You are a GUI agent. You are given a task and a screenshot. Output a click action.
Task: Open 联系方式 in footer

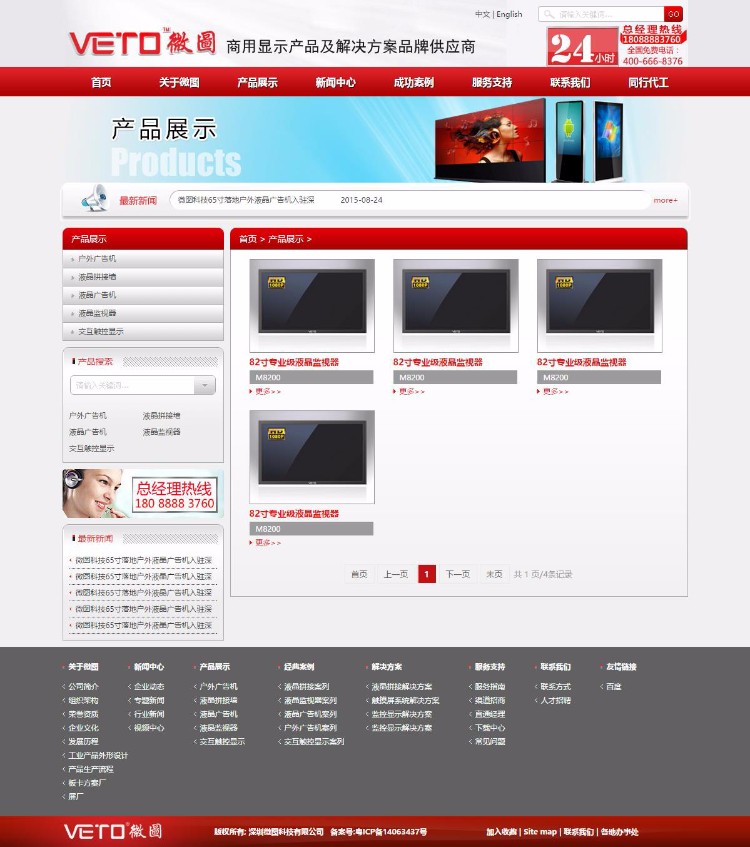click(x=555, y=687)
